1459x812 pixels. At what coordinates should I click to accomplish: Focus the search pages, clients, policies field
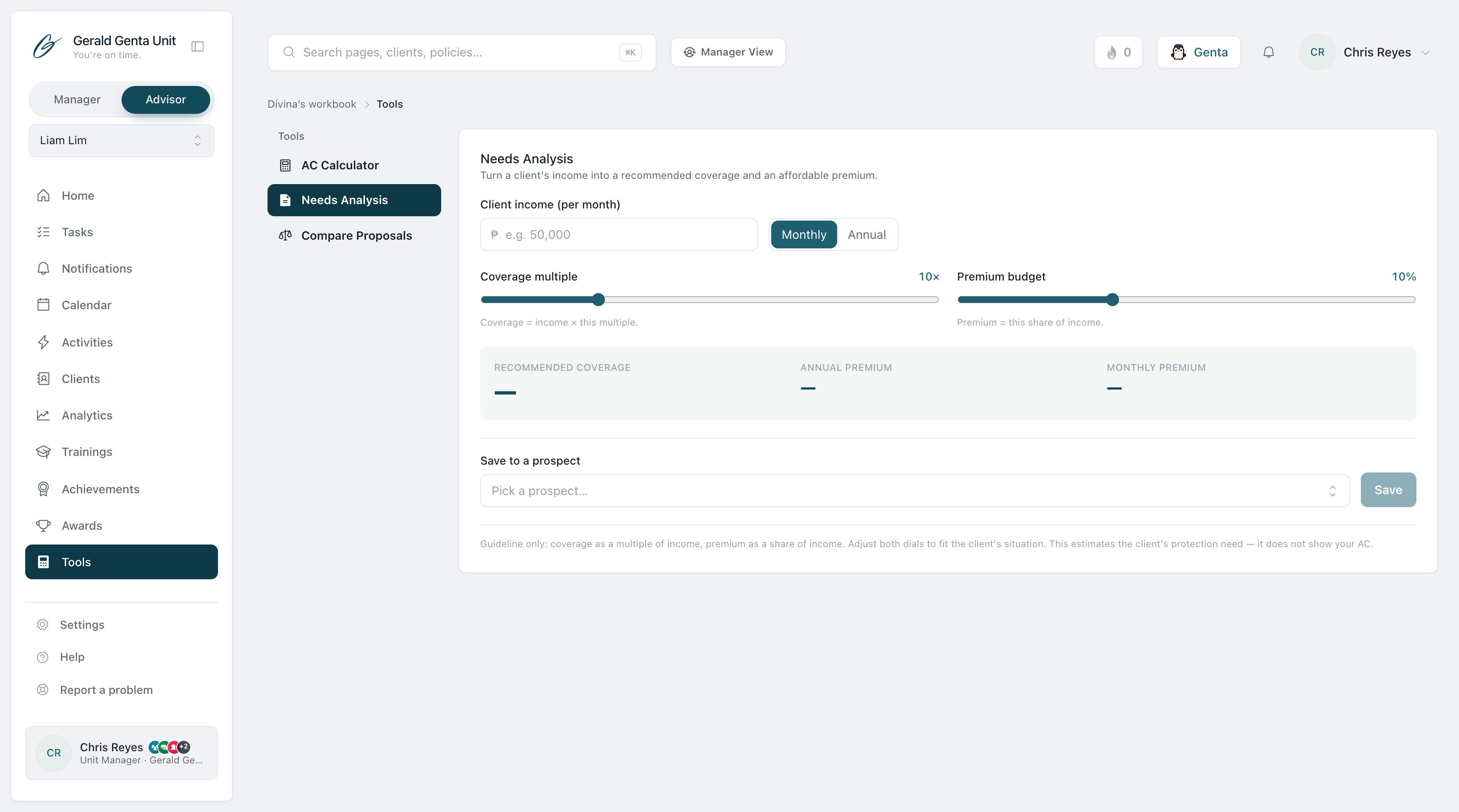coord(462,52)
